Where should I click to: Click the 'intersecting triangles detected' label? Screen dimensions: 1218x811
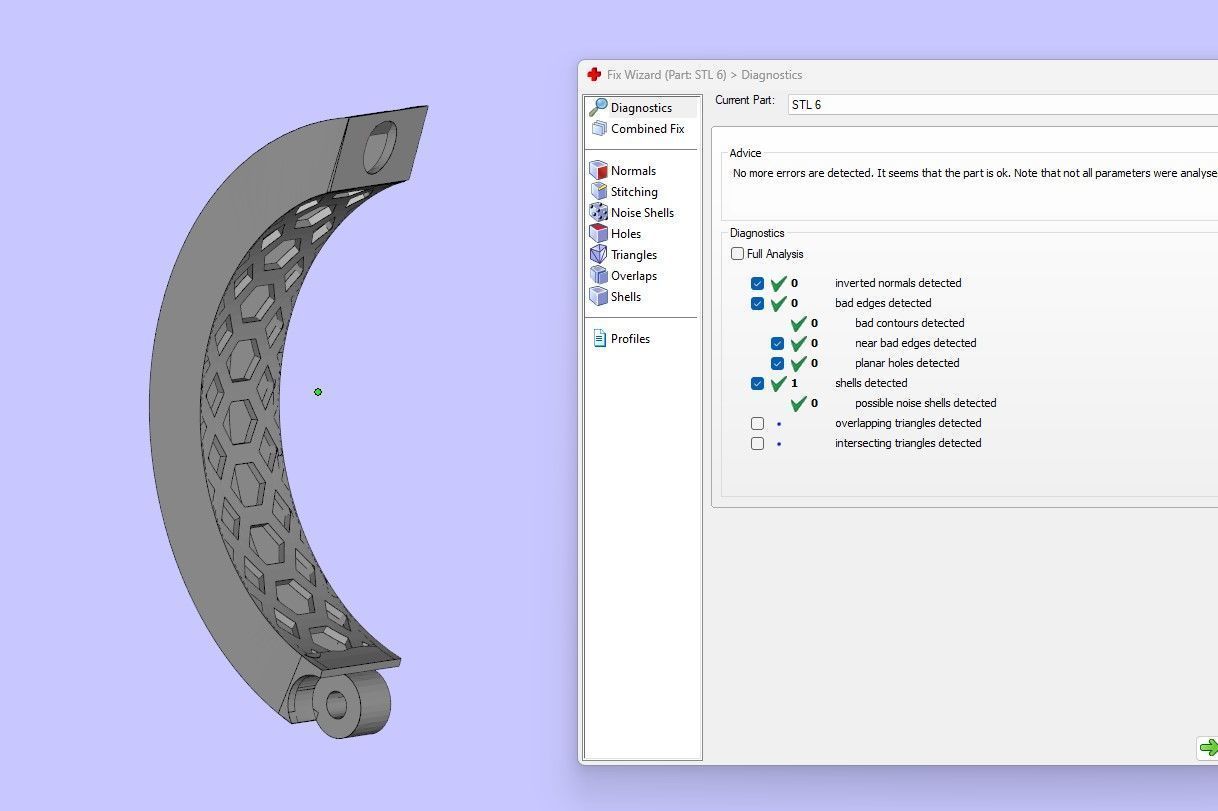pos(908,443)
